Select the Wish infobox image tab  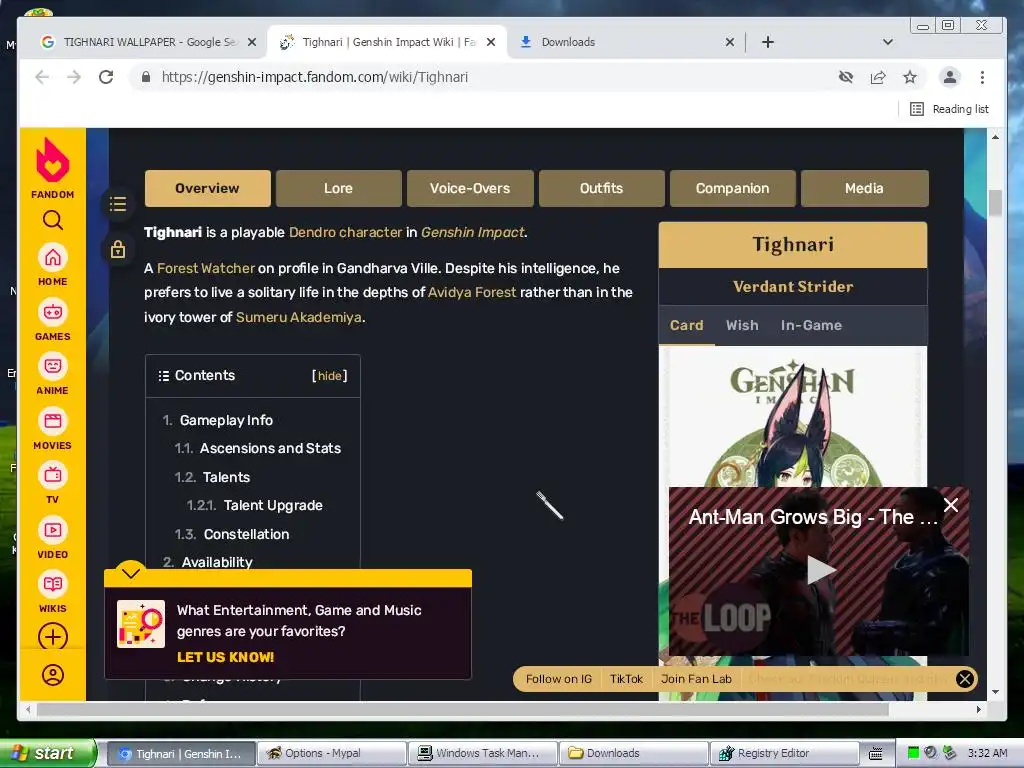(x=742, y=325)
